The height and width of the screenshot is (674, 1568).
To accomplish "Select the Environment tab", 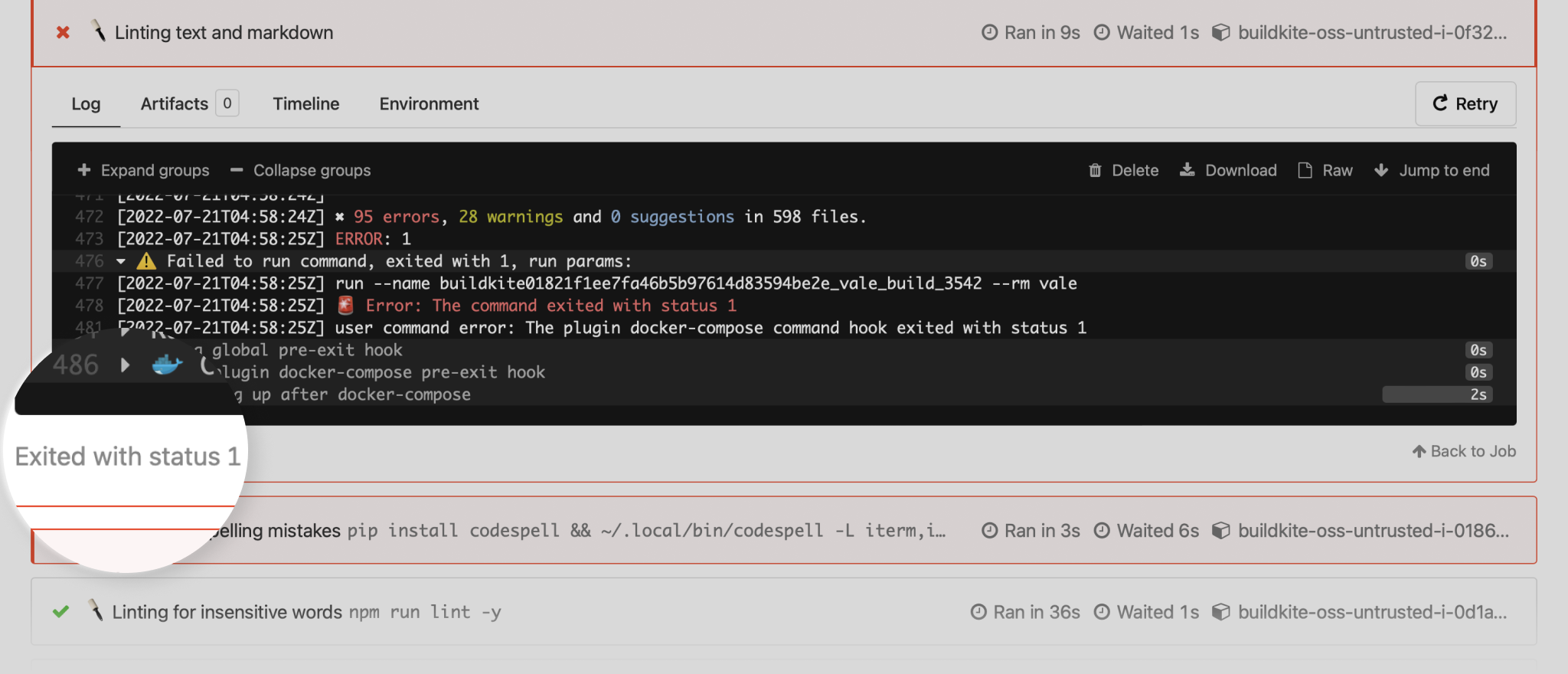I will click(429, 103).
